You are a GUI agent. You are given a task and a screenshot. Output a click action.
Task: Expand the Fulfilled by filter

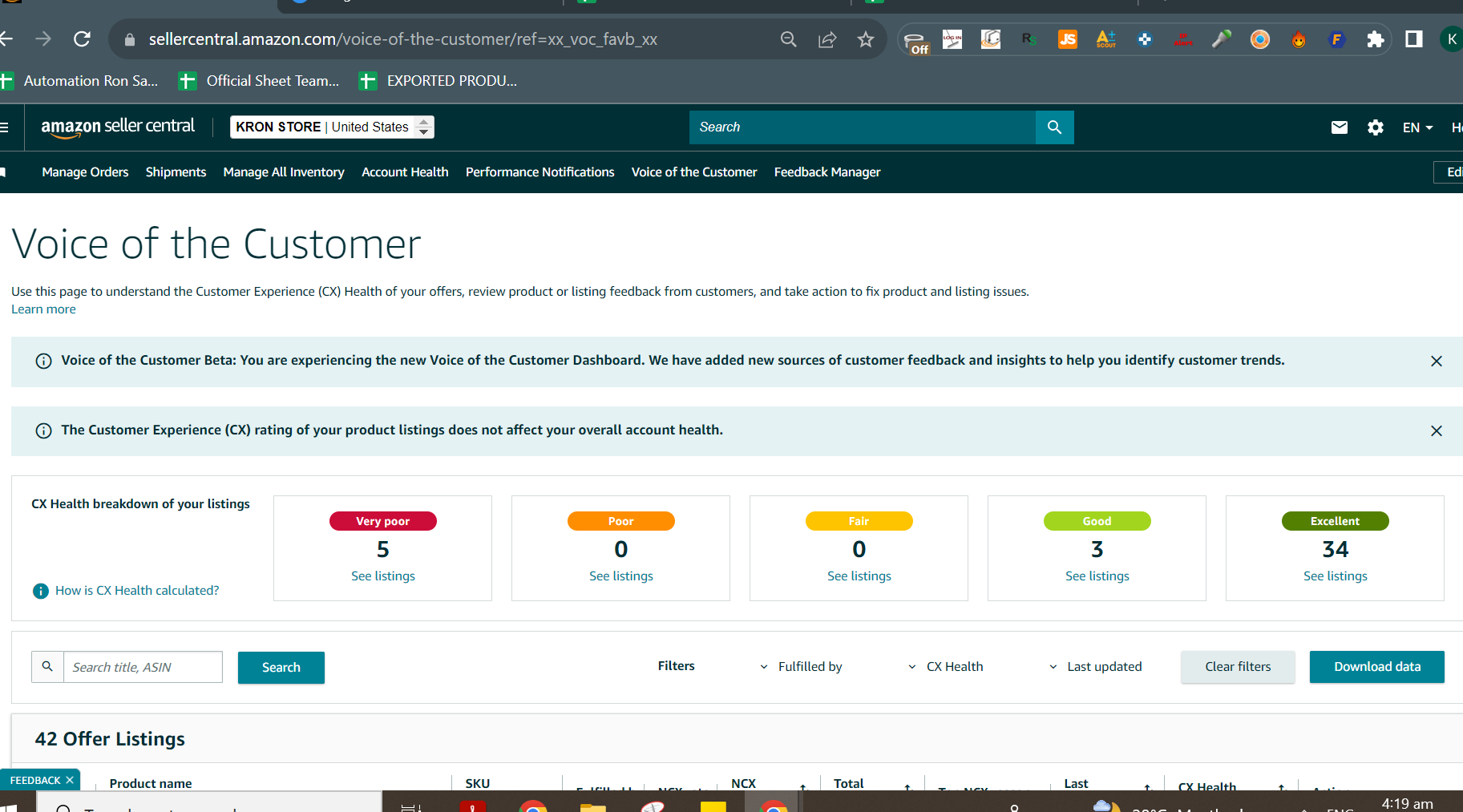click(x=801, y=667)
